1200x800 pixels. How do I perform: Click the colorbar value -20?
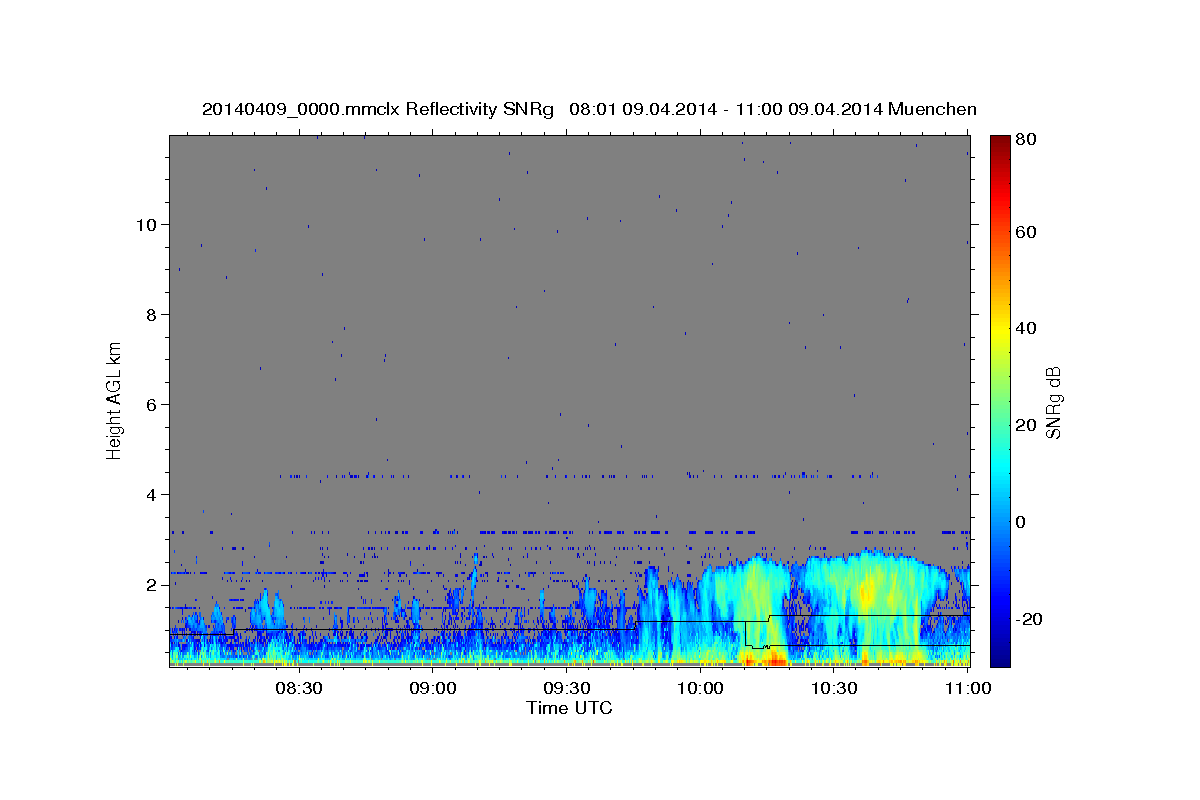tap(1029, 619)
